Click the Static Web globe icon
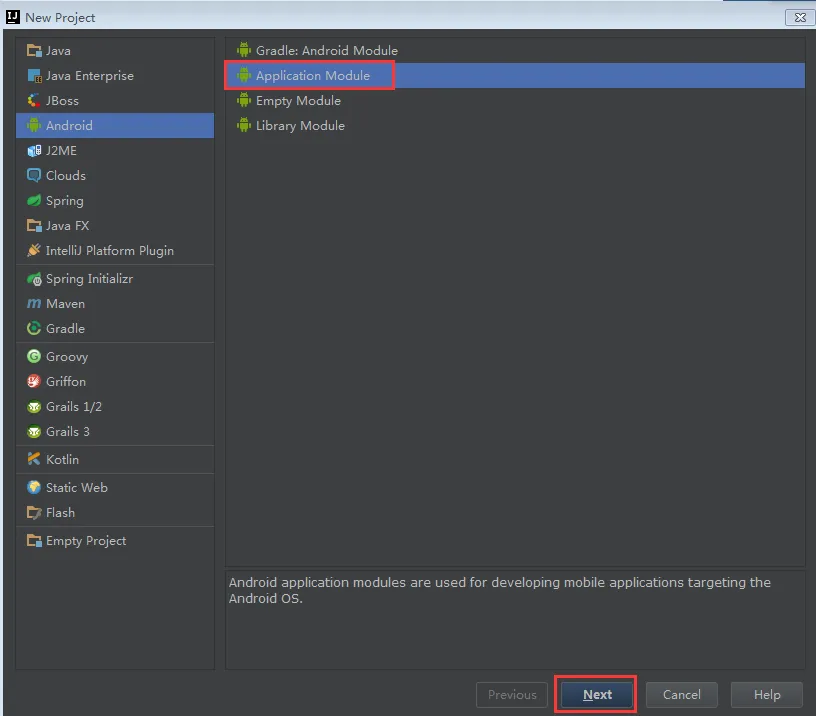This screenshot has height=716, width=816. tap(34, 487)
